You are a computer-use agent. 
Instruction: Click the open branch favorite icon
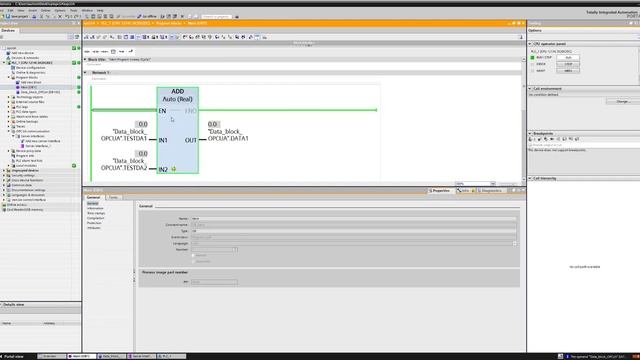coord(122,51)
